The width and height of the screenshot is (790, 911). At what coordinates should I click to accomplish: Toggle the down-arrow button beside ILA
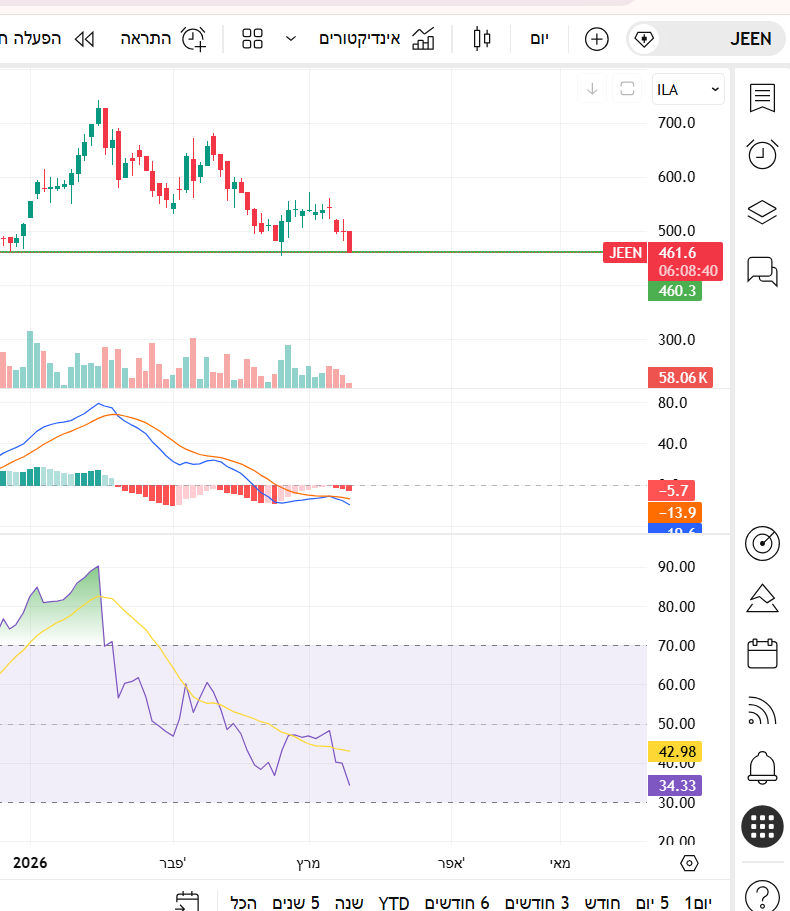pos(592,89)
